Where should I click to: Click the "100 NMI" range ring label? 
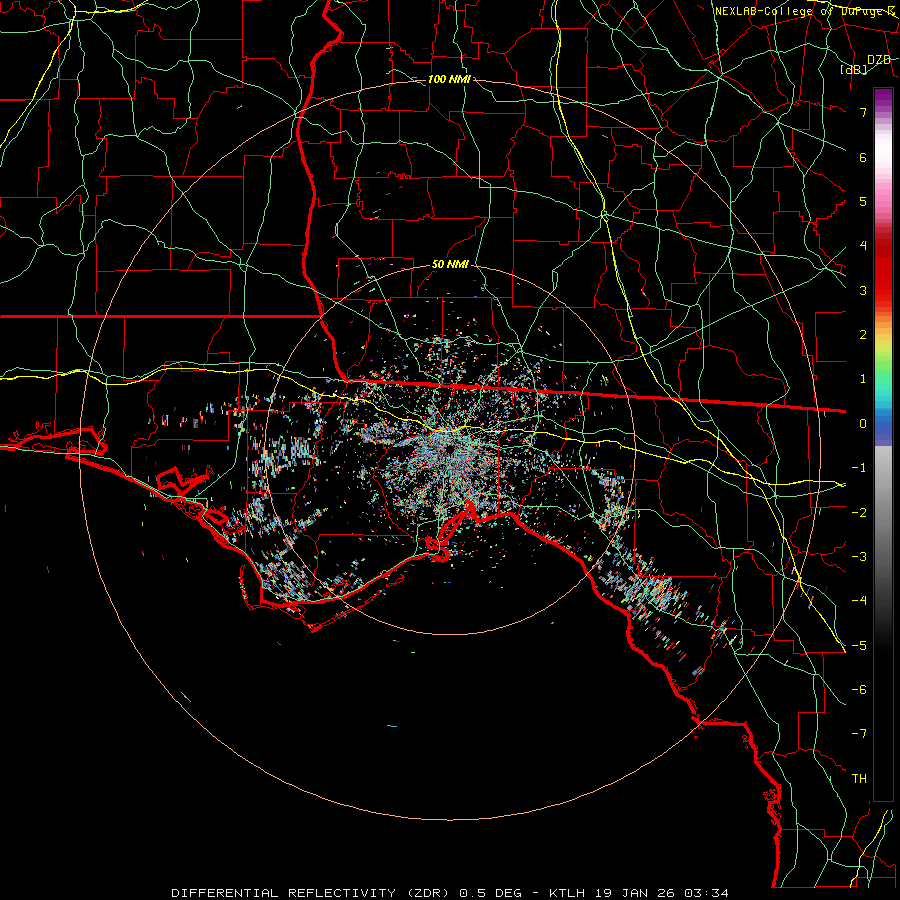pyautogui.click(x=449, y=79)
